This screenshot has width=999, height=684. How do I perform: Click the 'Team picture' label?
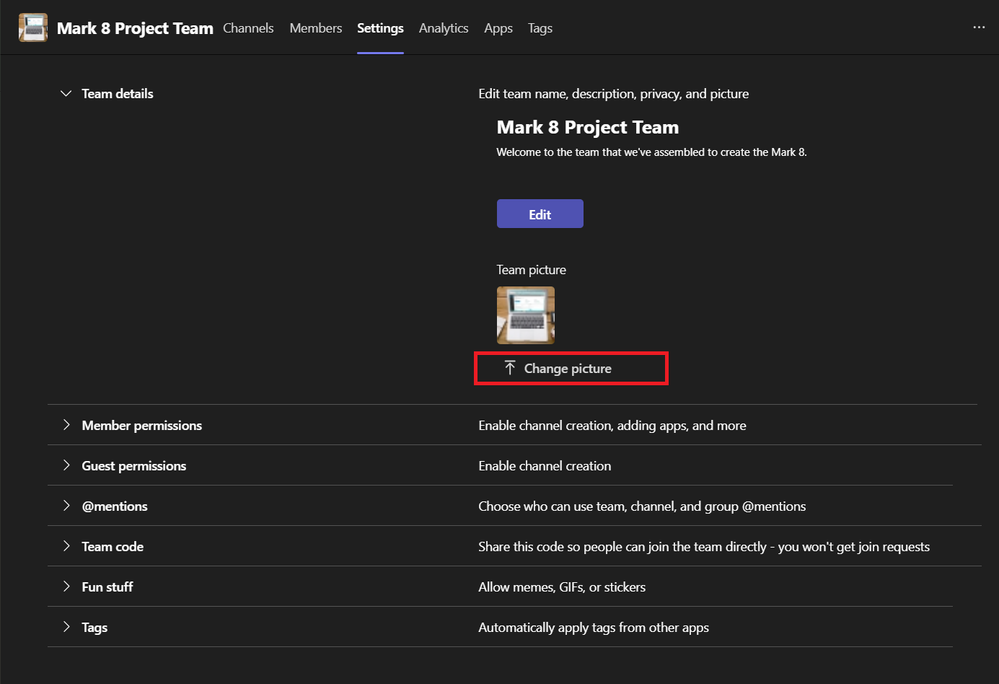[531, 270]
